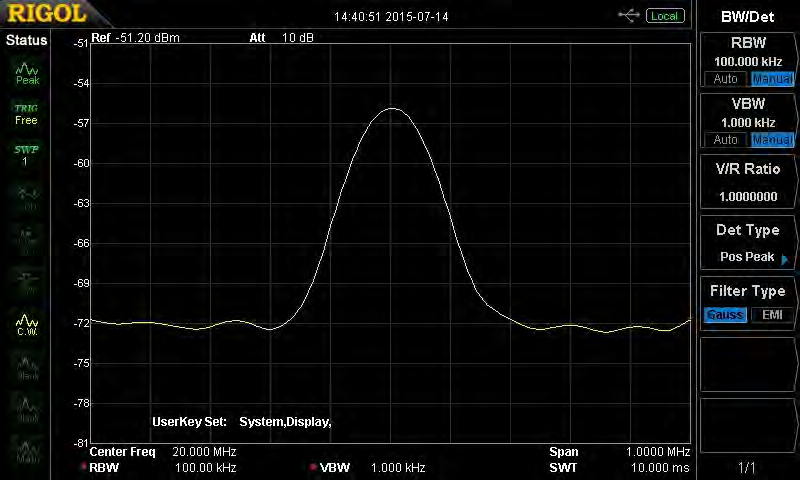Click the red manual marker beside bottom VBW
800x480 pixels.
coord(313,467)
